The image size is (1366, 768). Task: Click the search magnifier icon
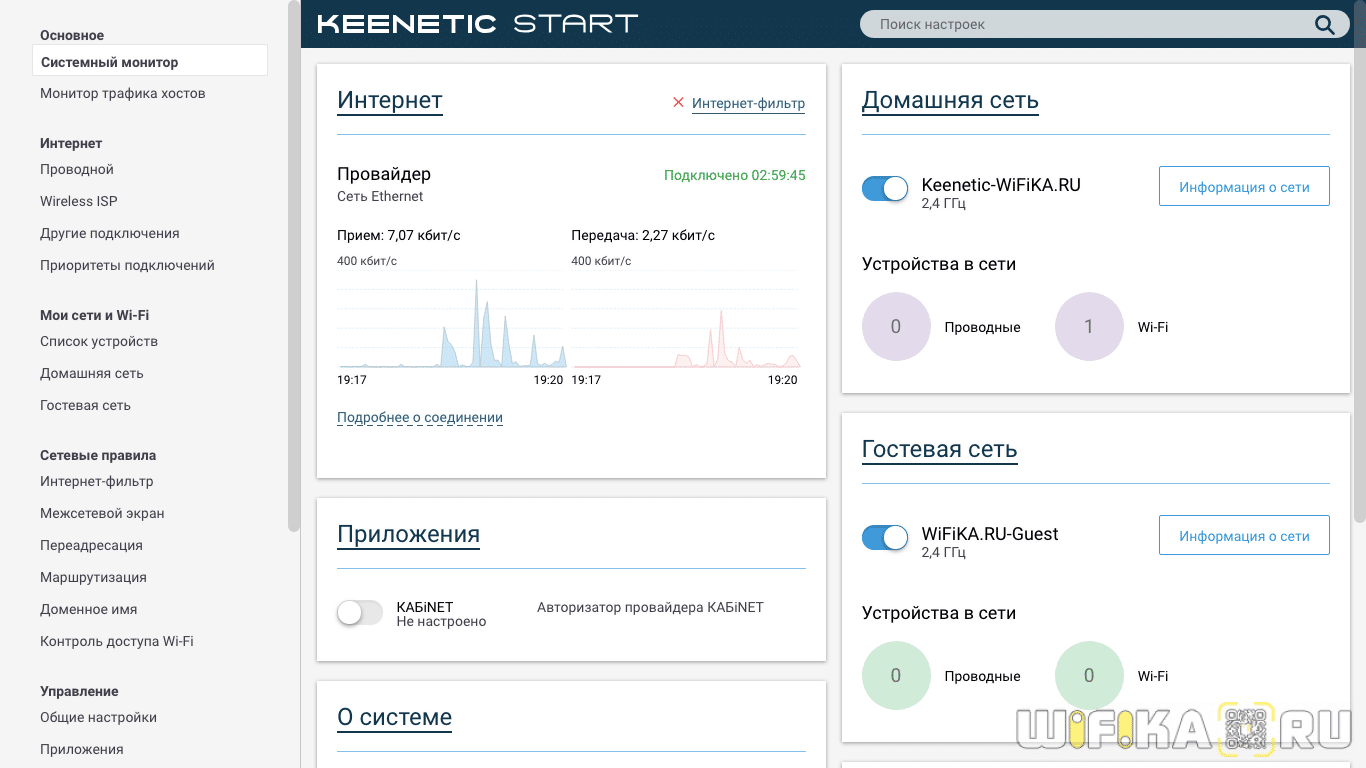pos(1324,25)
